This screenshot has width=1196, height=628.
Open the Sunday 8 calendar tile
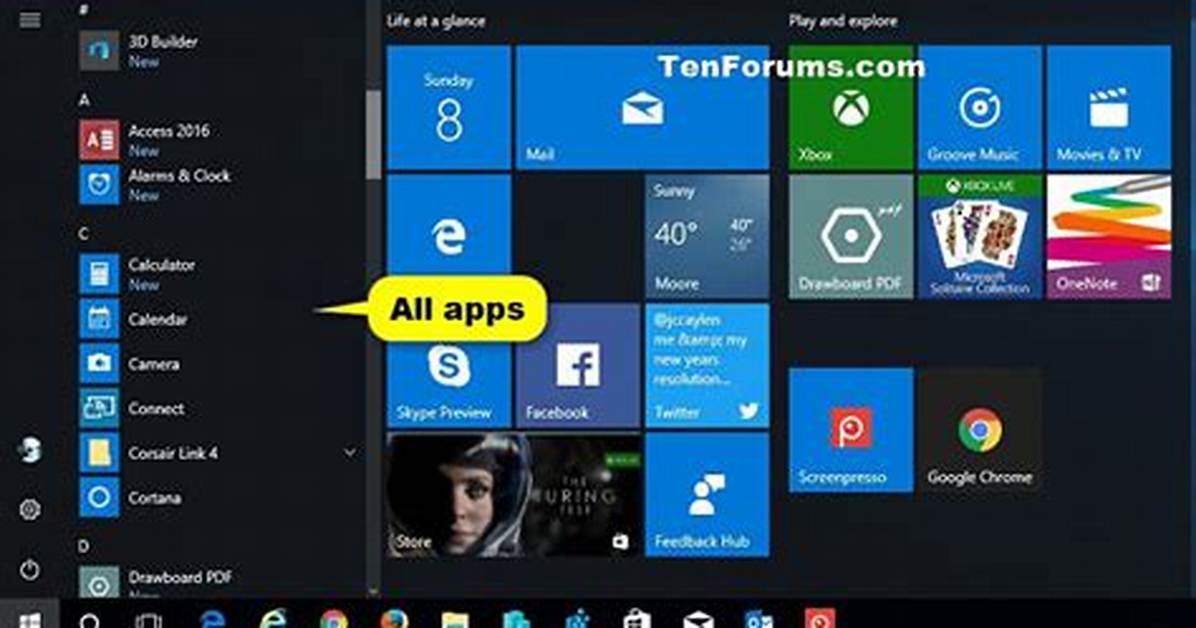pos(448,107)
